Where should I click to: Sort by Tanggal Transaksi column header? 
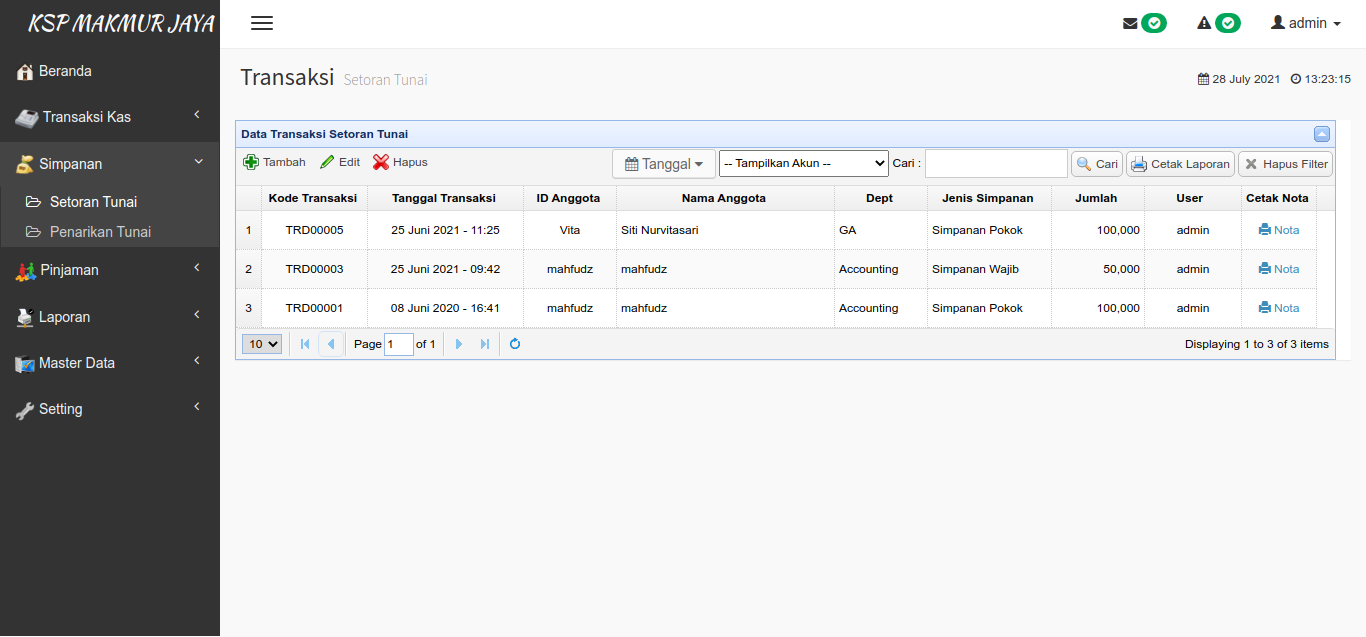point(445,198)
